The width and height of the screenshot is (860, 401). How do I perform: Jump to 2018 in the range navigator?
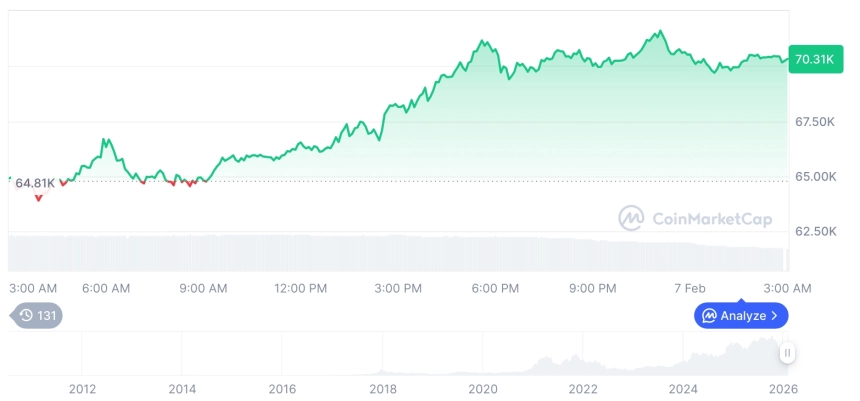[x=383, y=388]
